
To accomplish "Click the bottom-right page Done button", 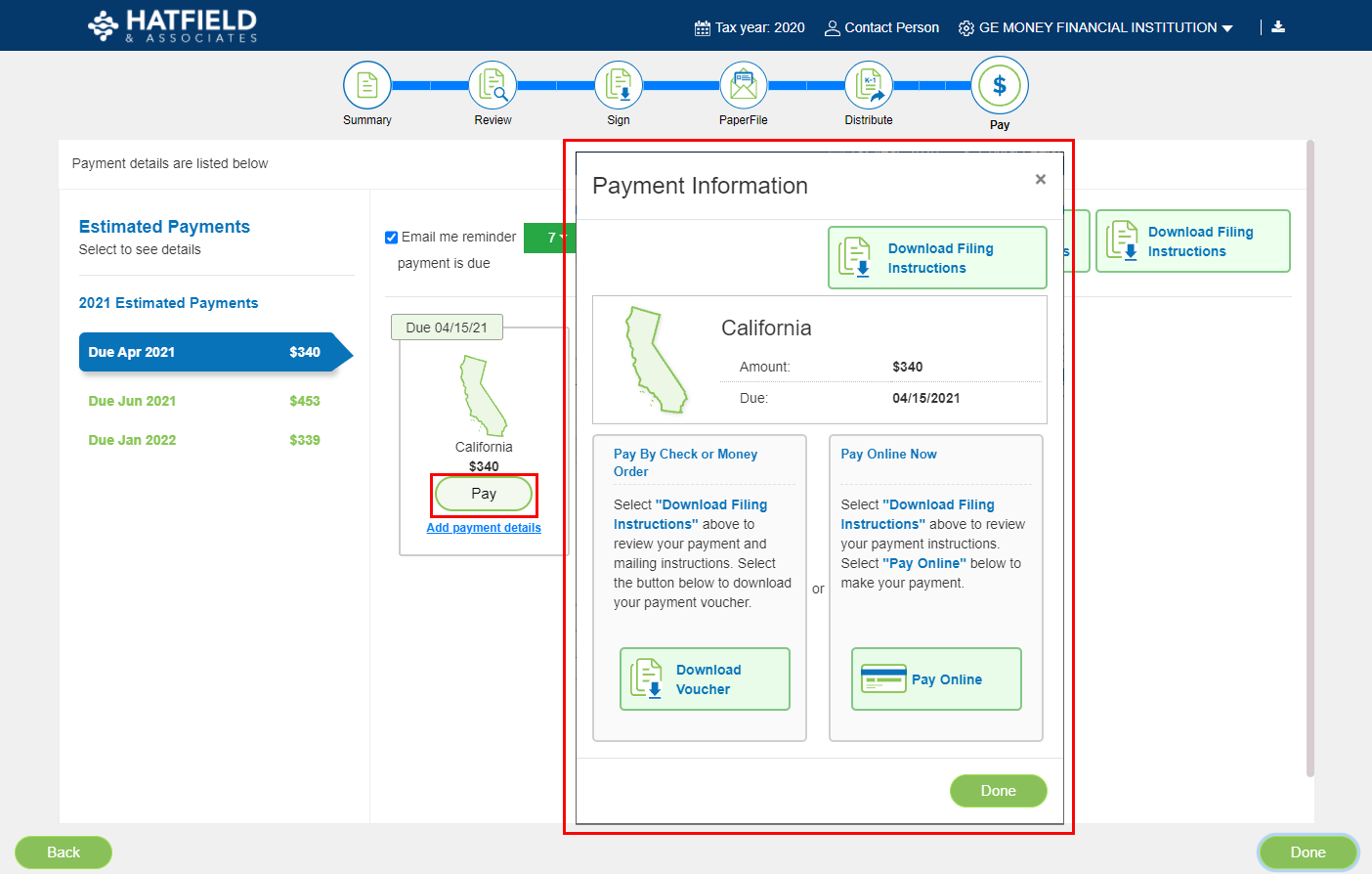I will 1308,852.
